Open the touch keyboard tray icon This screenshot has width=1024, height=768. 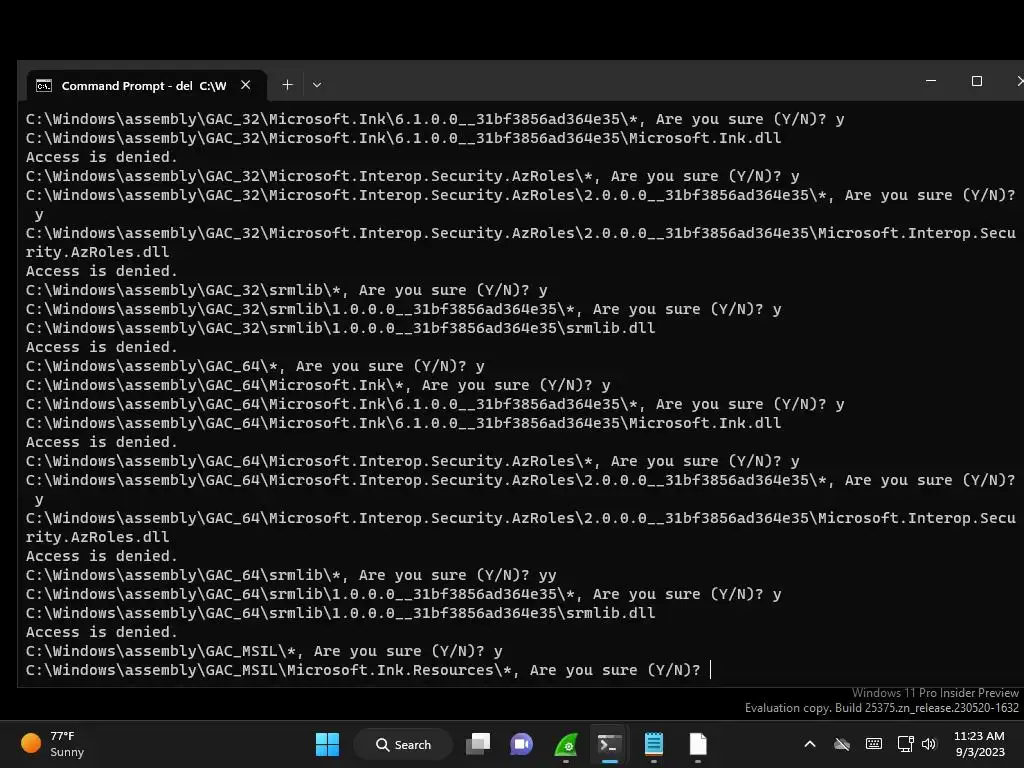pyautogui.click(x=874, y=744)
